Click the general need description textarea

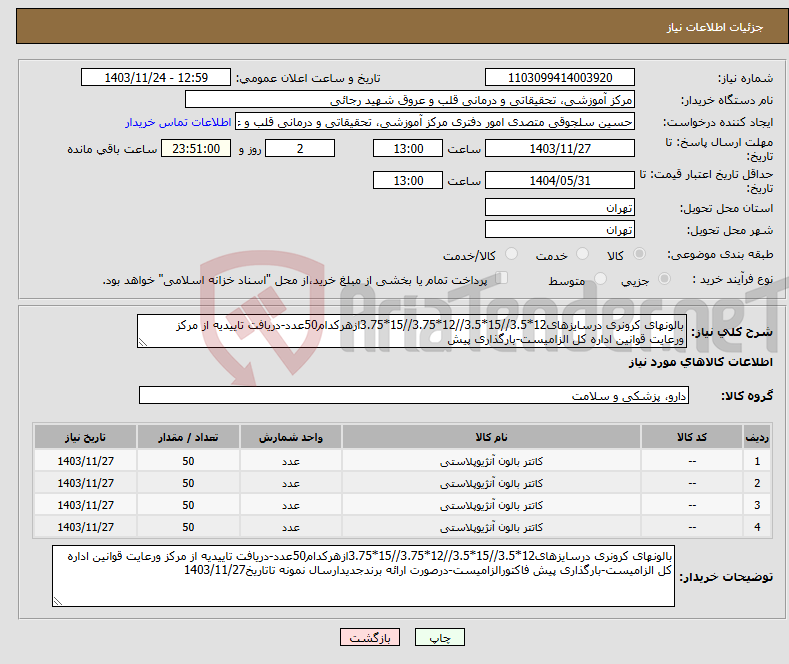click(x=412, y=331)
